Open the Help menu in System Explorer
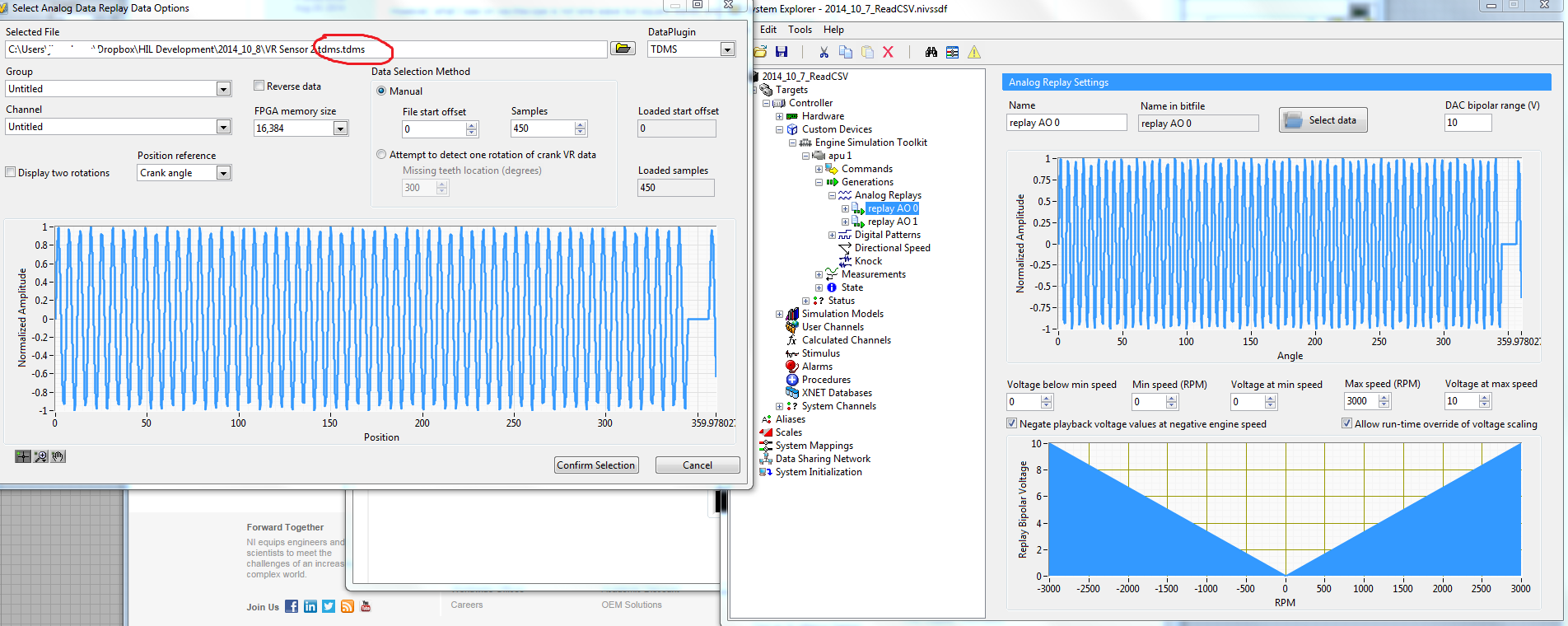The image size is (1568, 626). (x=833, y=30)
